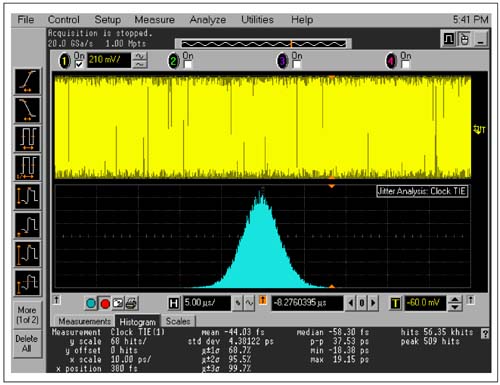
Task: Click the yellow channel 1 waveform display
Action: (263, 127)
